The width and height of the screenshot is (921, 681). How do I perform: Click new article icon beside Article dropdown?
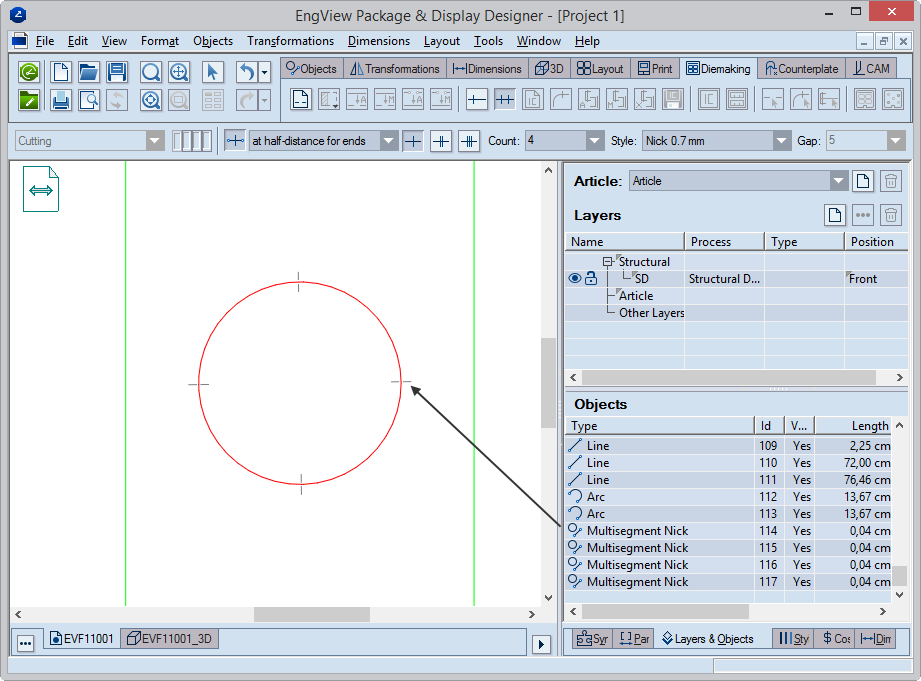(863, 181)
